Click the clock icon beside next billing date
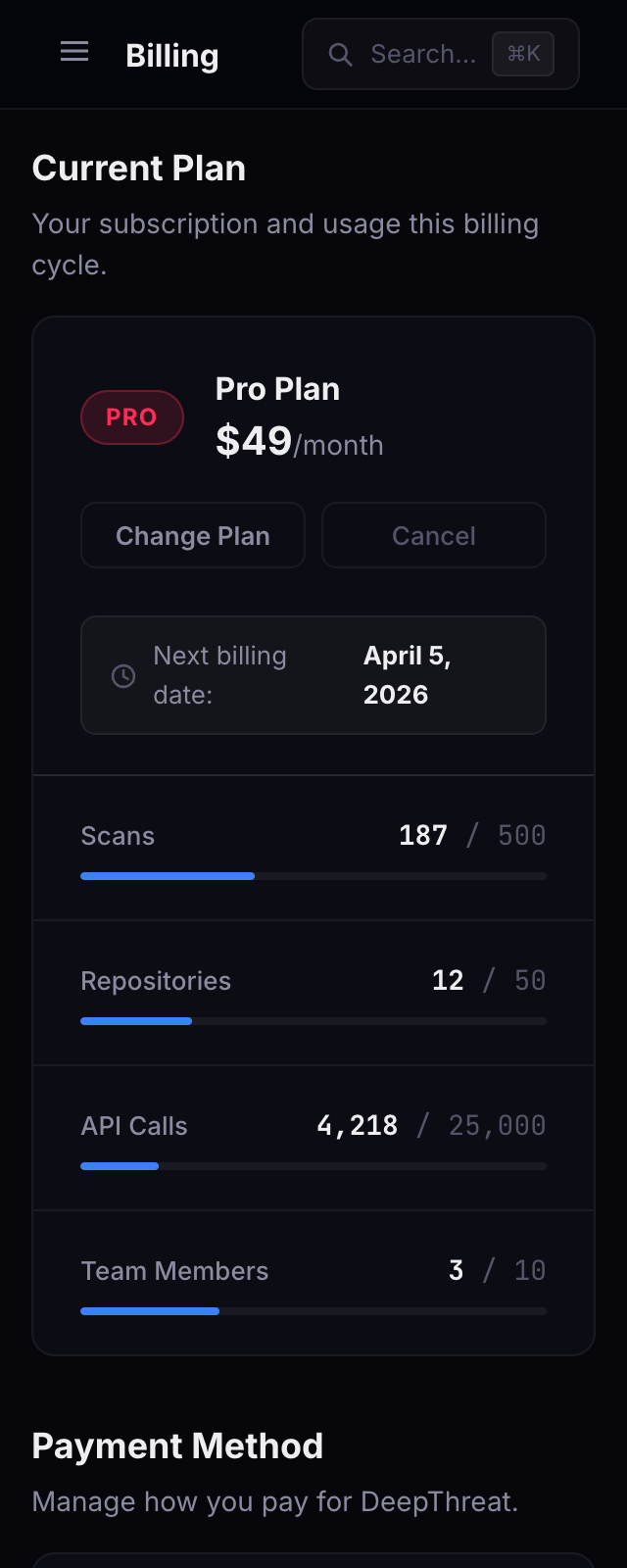 123,675
